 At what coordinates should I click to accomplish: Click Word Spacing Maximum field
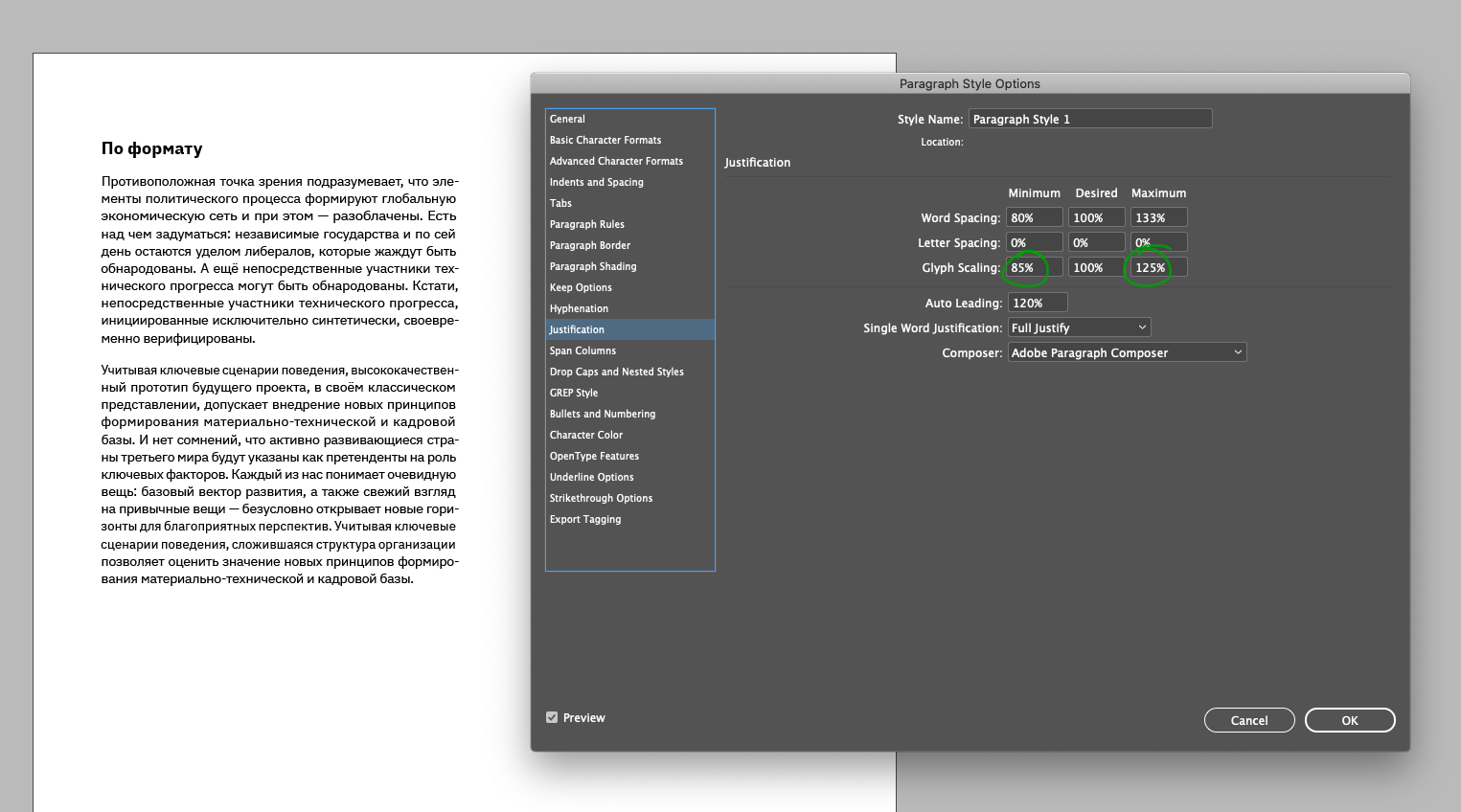[1158, 217]
